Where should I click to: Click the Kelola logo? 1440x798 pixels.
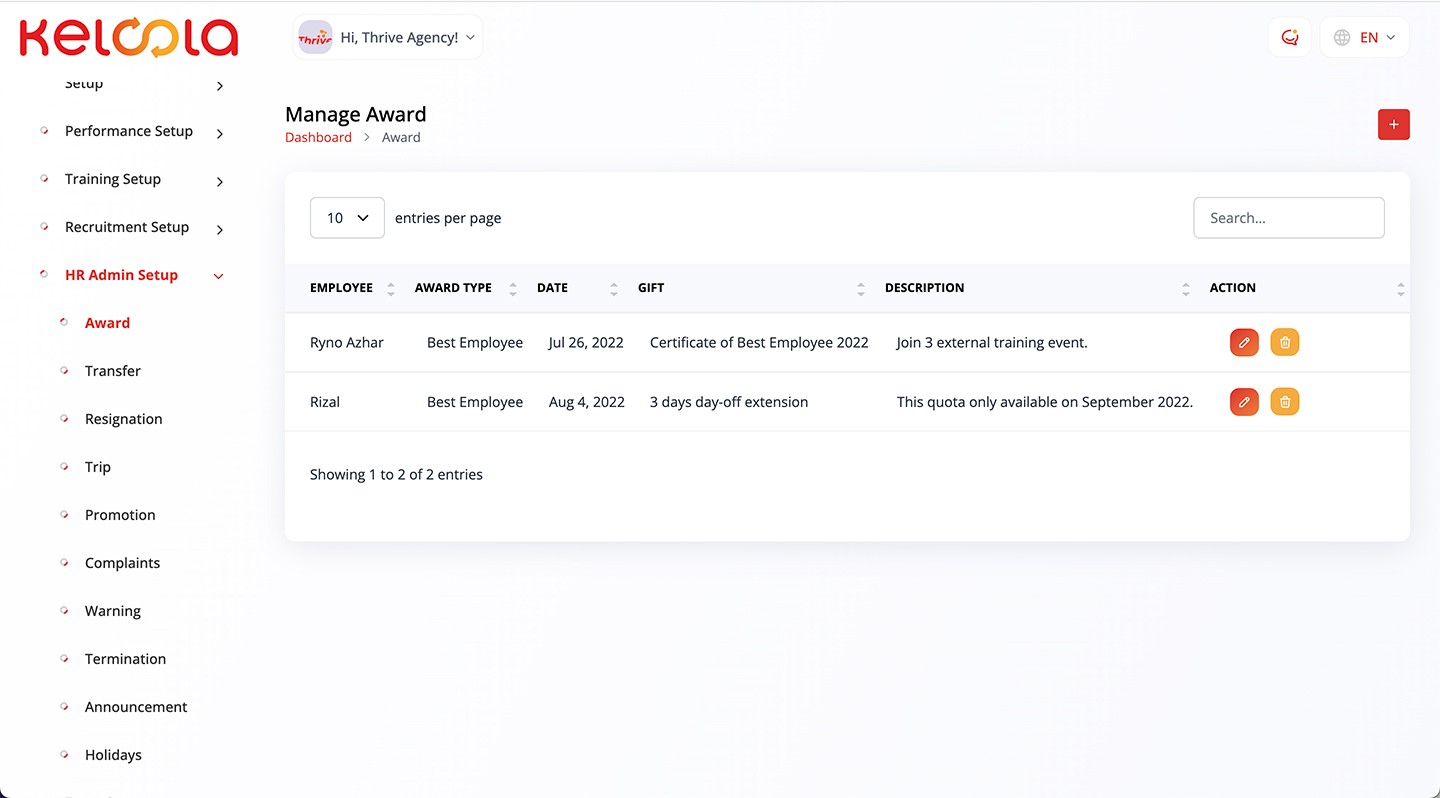(129, 38)
